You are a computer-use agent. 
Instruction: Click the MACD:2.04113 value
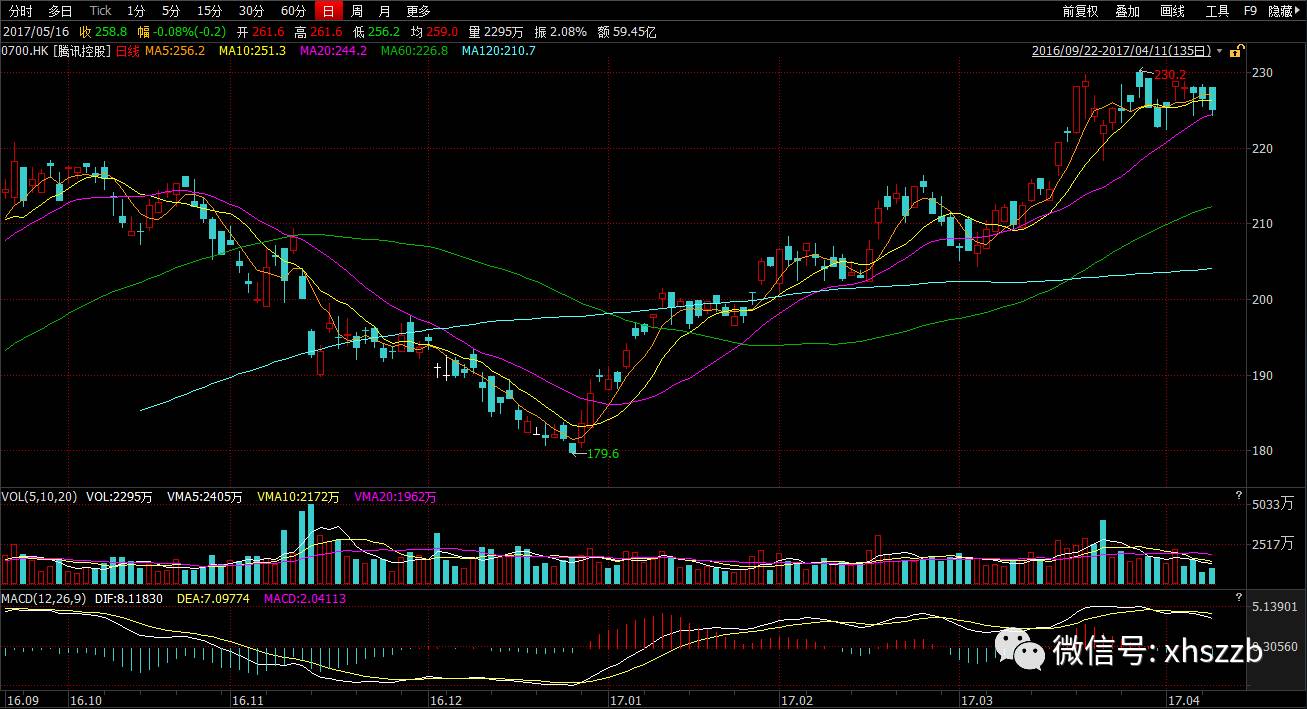click(x=305, y=598)
